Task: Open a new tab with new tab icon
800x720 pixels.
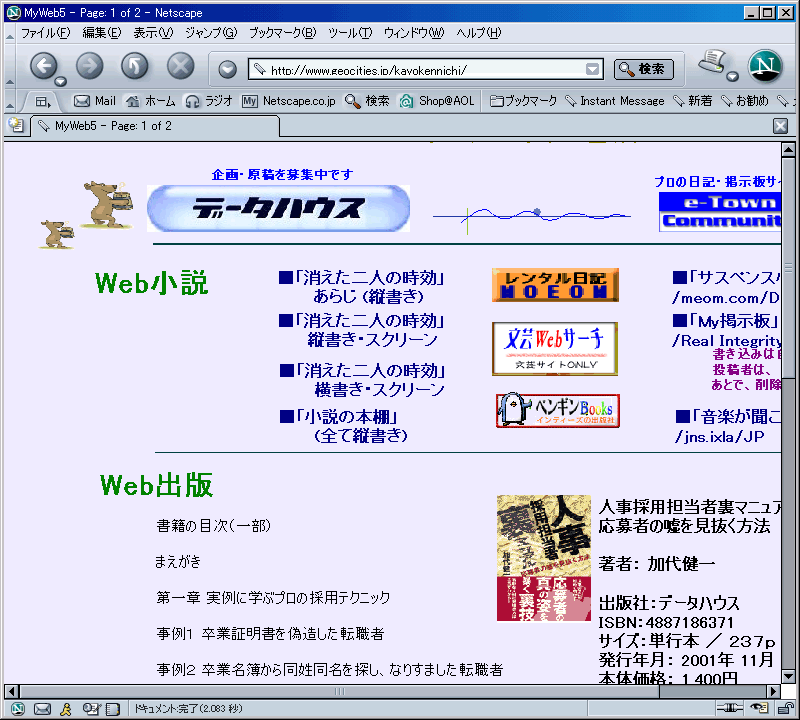Action: (16, 126)
